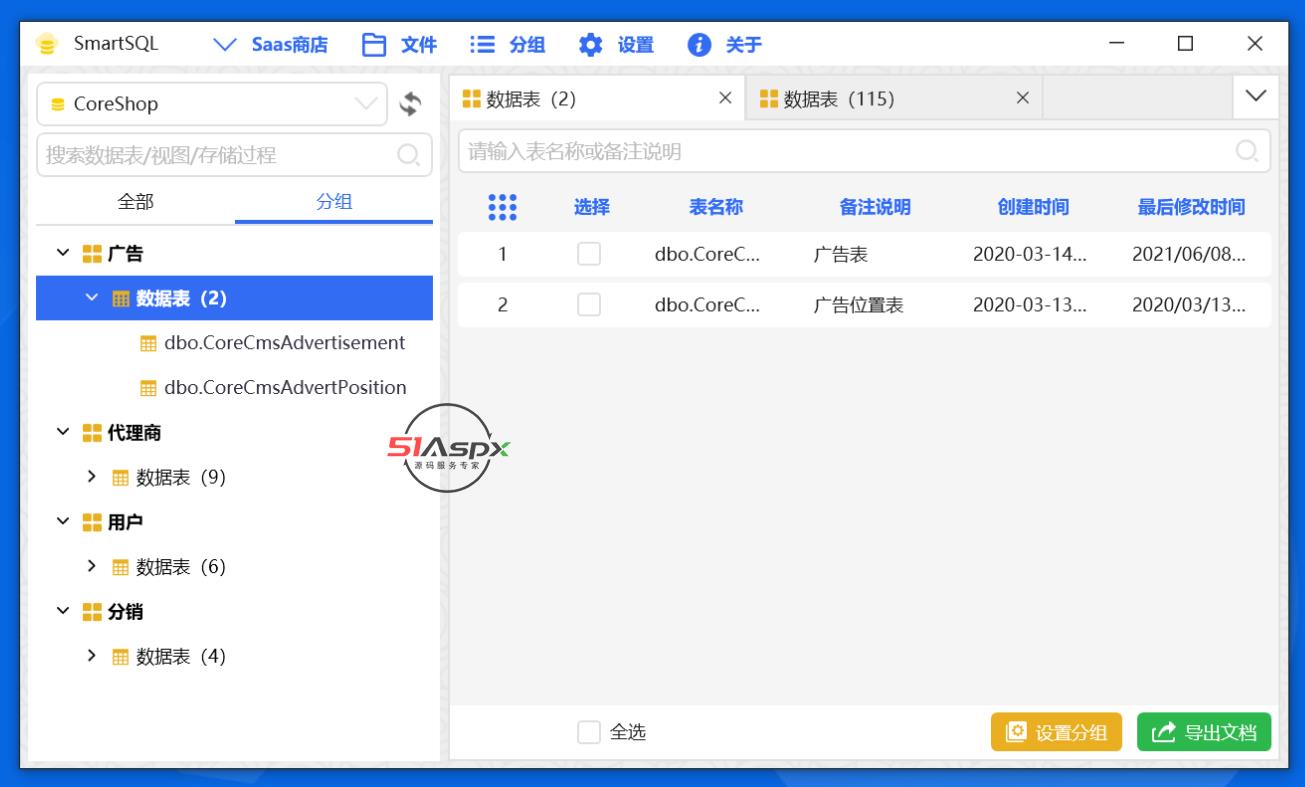The width and height of the screenshot is (1305, 787).
Task: Click the 广告 group folder icon
Action: tap(92, 254)
